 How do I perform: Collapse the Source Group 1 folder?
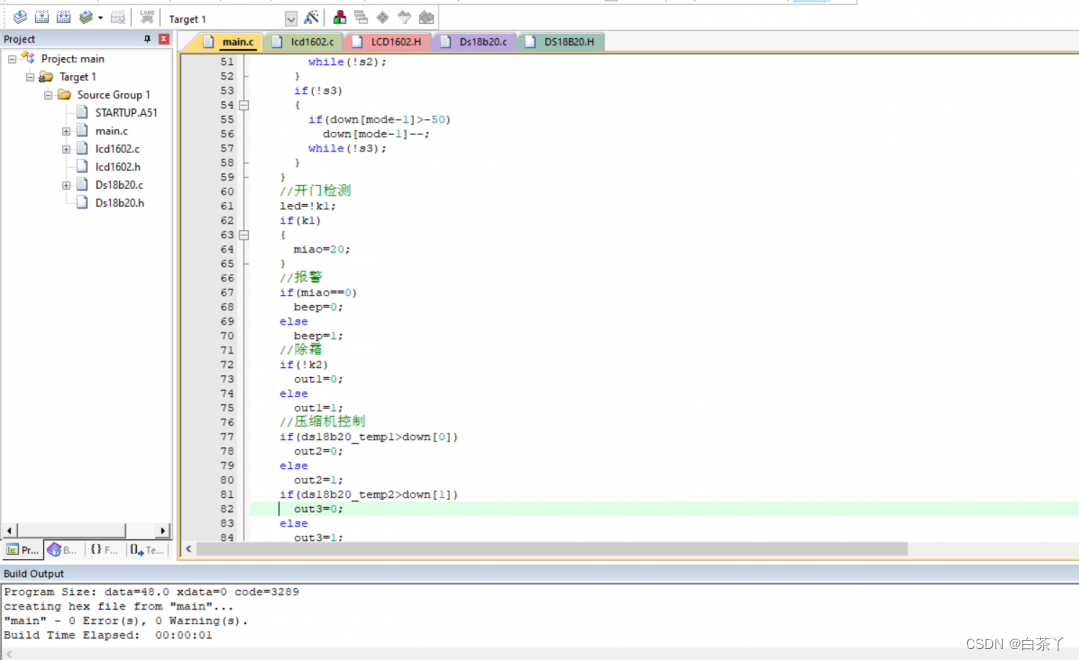click(48, 95)
